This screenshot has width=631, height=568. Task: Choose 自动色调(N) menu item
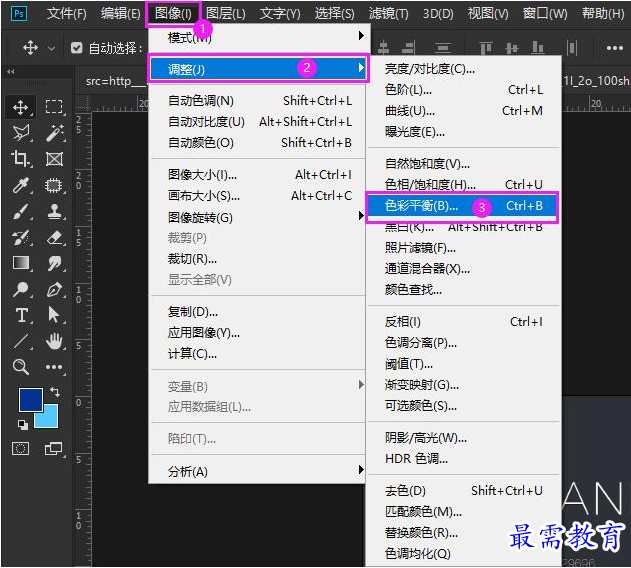(x=257, y=101)
